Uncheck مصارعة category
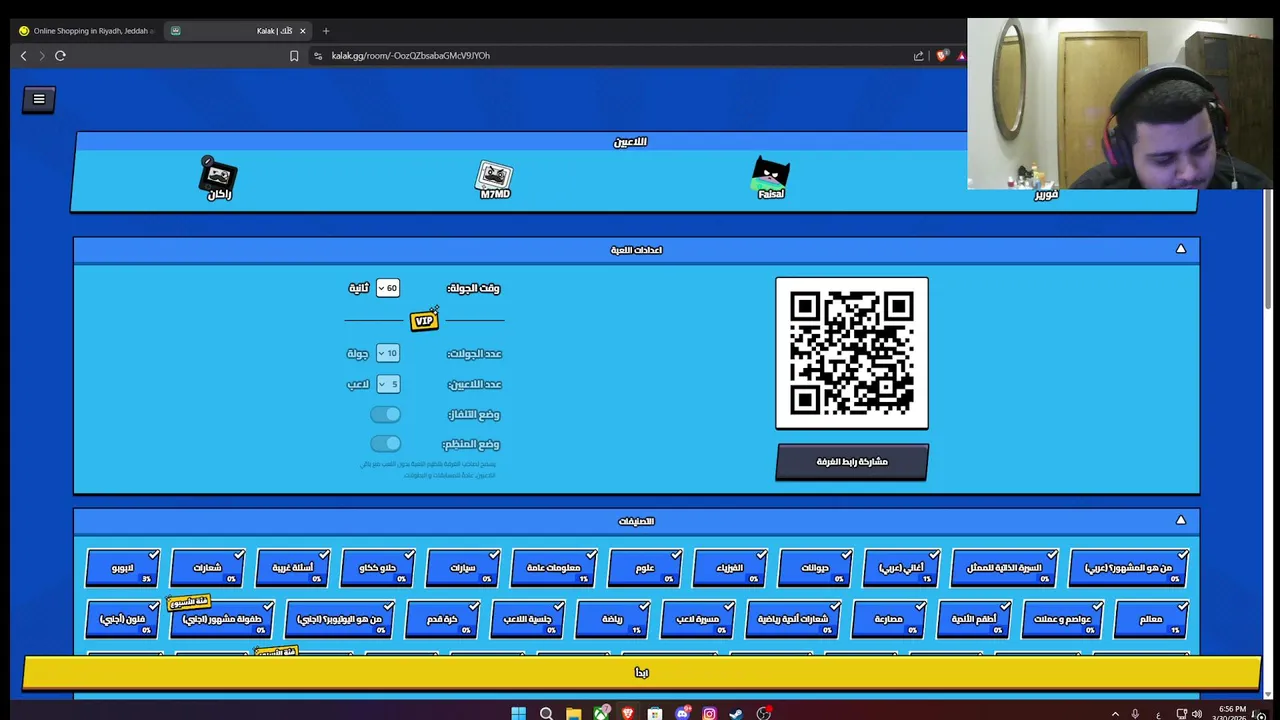The height and width of the screenshot is (720, 1280). (889, 619)
